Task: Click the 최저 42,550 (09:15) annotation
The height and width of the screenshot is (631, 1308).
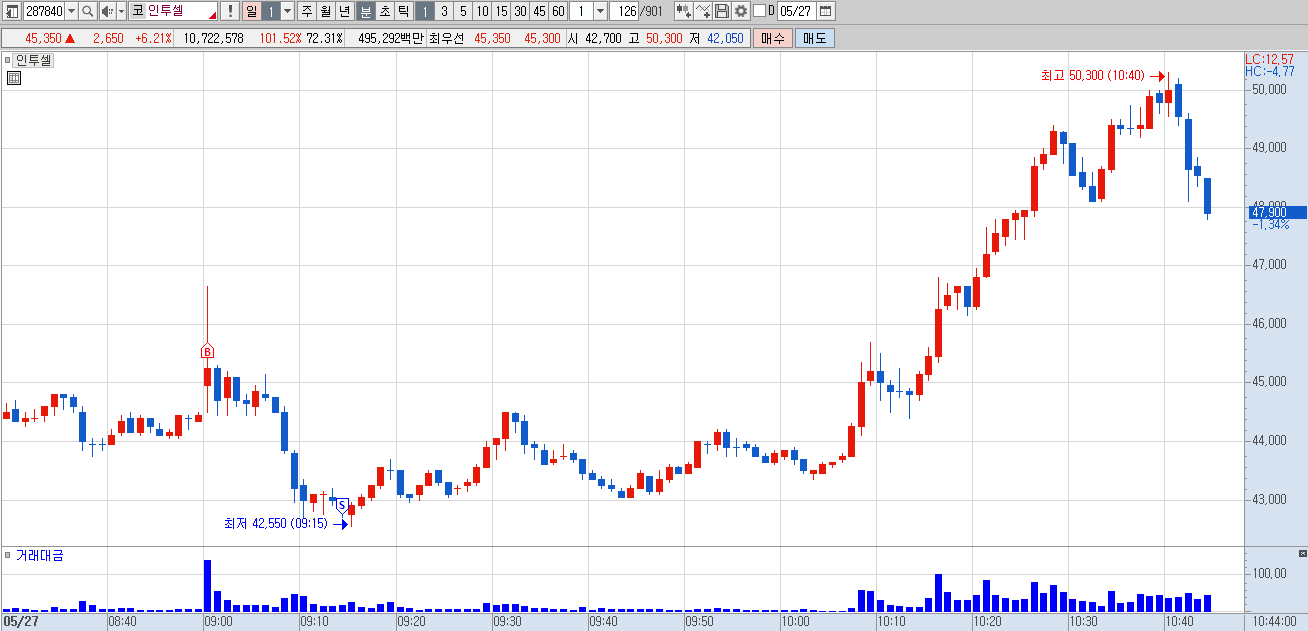Action: coord(277,523)
